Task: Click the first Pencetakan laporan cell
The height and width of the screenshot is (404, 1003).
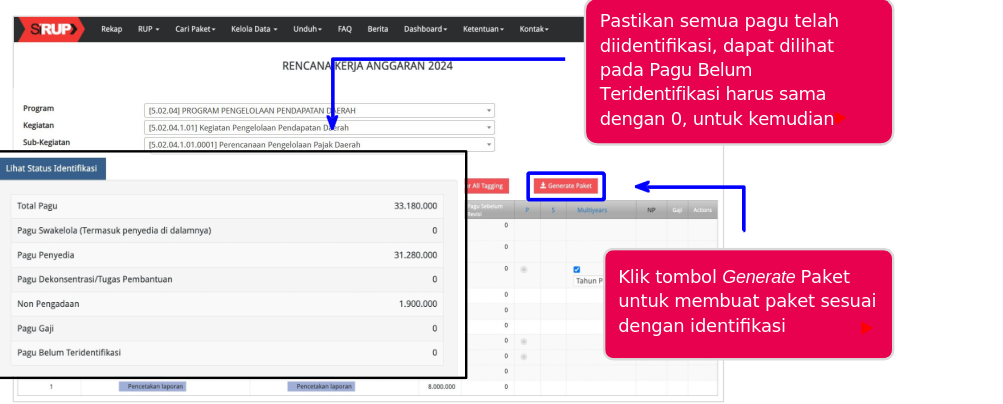Action: [152, 386]
